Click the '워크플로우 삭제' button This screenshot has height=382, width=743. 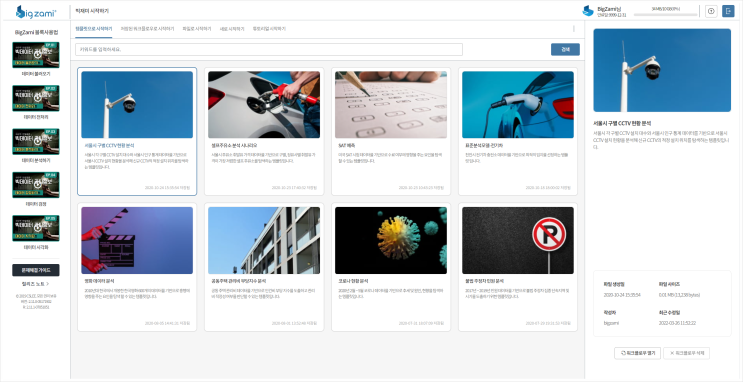(686, 353)
